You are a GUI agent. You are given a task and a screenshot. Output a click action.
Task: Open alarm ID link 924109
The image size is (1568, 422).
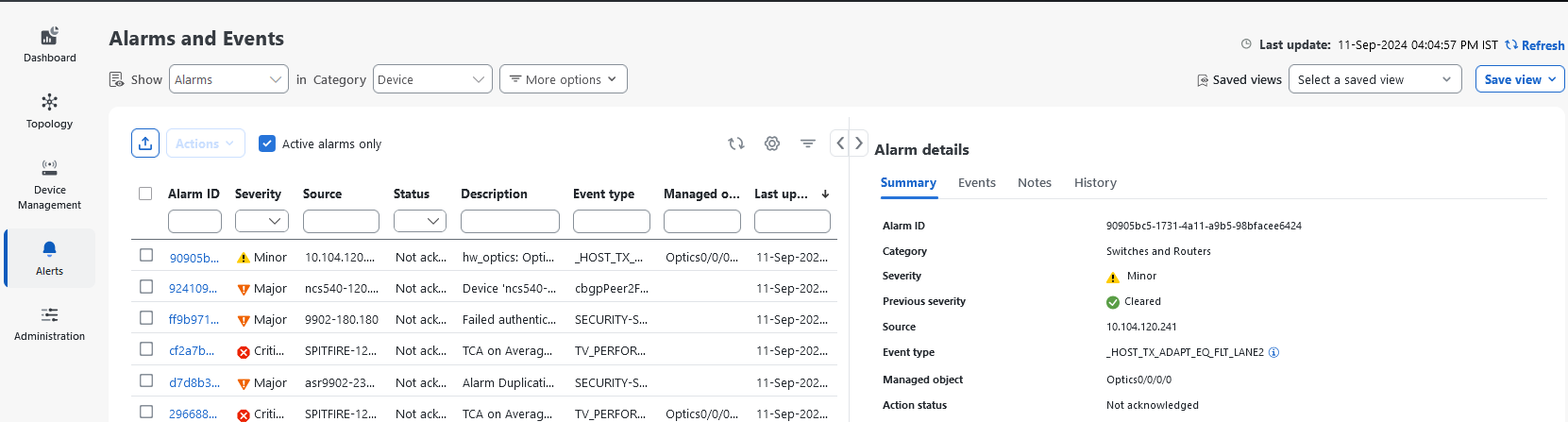point(193,289)
